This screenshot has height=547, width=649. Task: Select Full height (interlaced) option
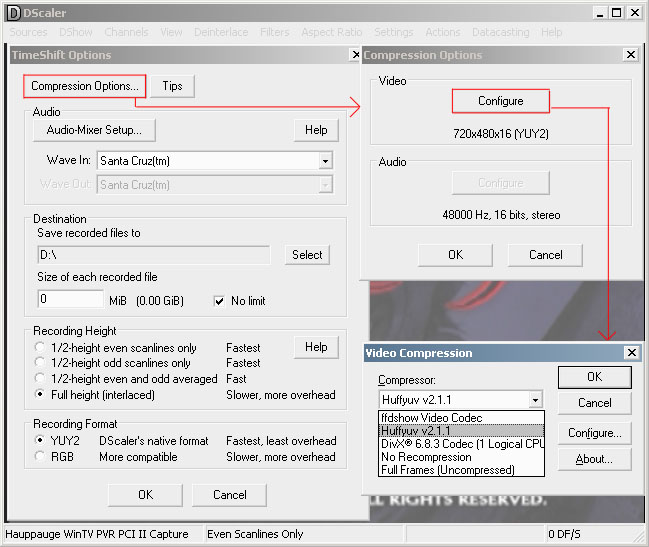click(40, 394)
